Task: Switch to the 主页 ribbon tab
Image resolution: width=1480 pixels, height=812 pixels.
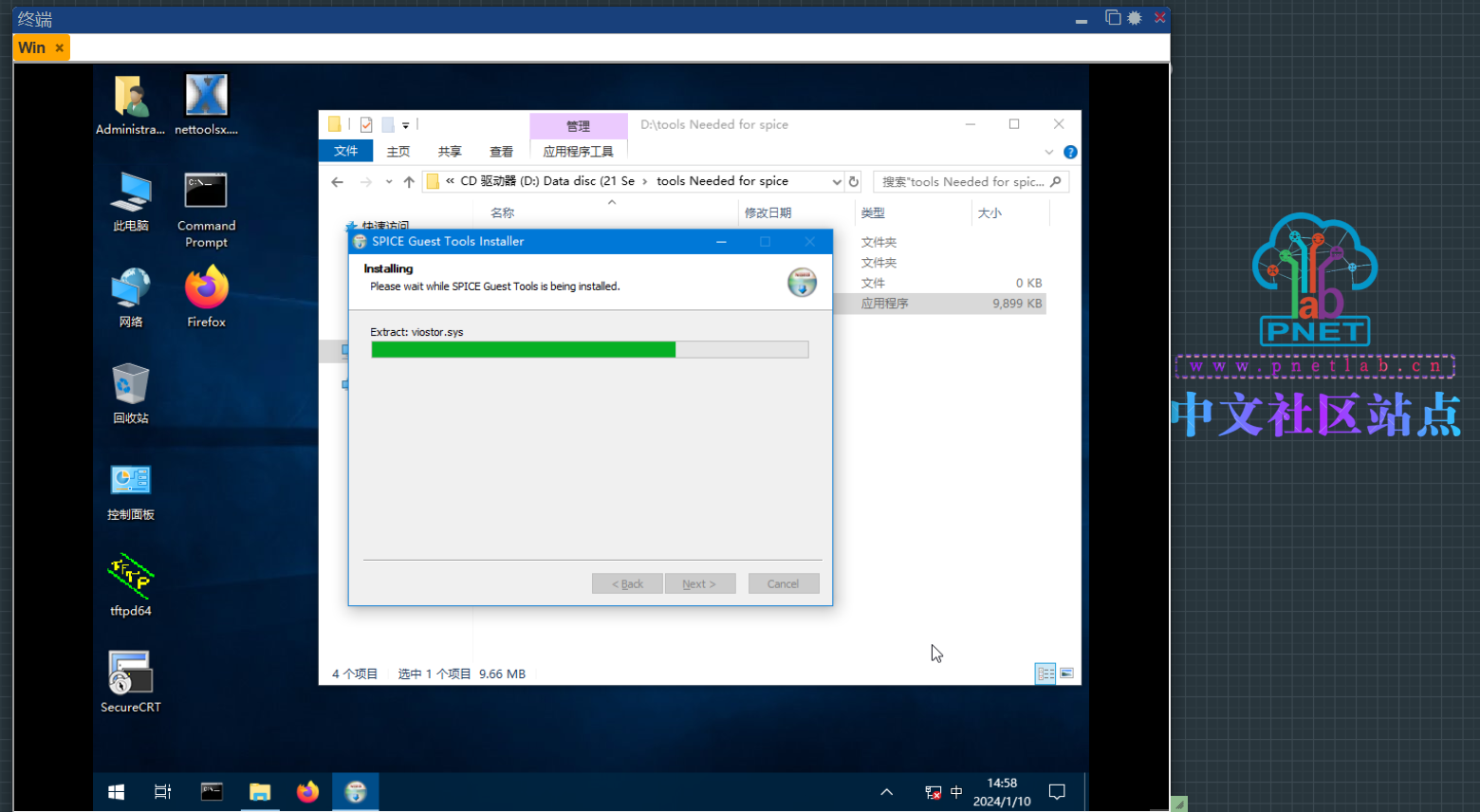Action: click(x=398, y=152)
